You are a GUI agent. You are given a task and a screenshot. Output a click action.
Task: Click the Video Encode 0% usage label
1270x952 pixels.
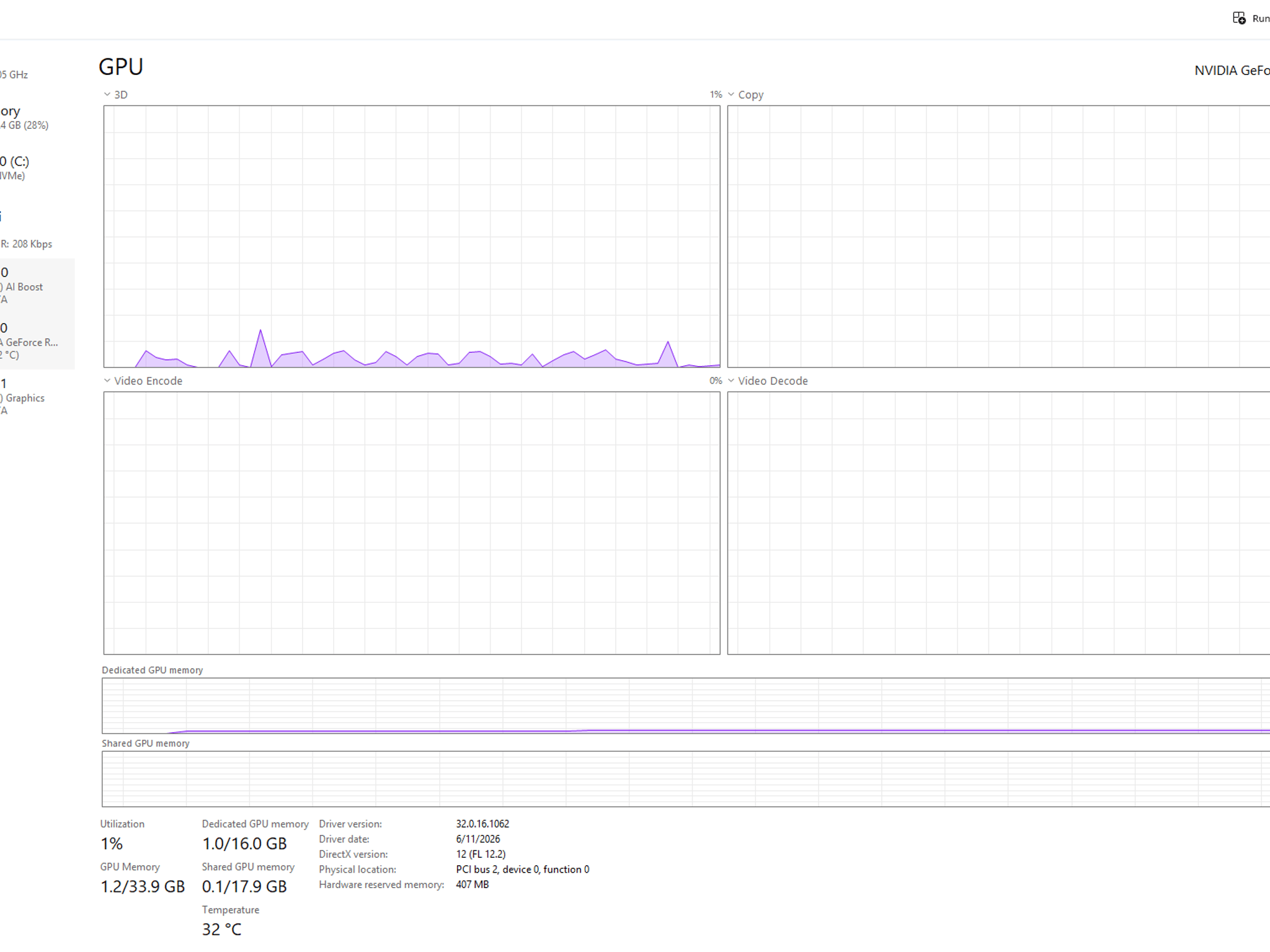[x=716, y=381]
